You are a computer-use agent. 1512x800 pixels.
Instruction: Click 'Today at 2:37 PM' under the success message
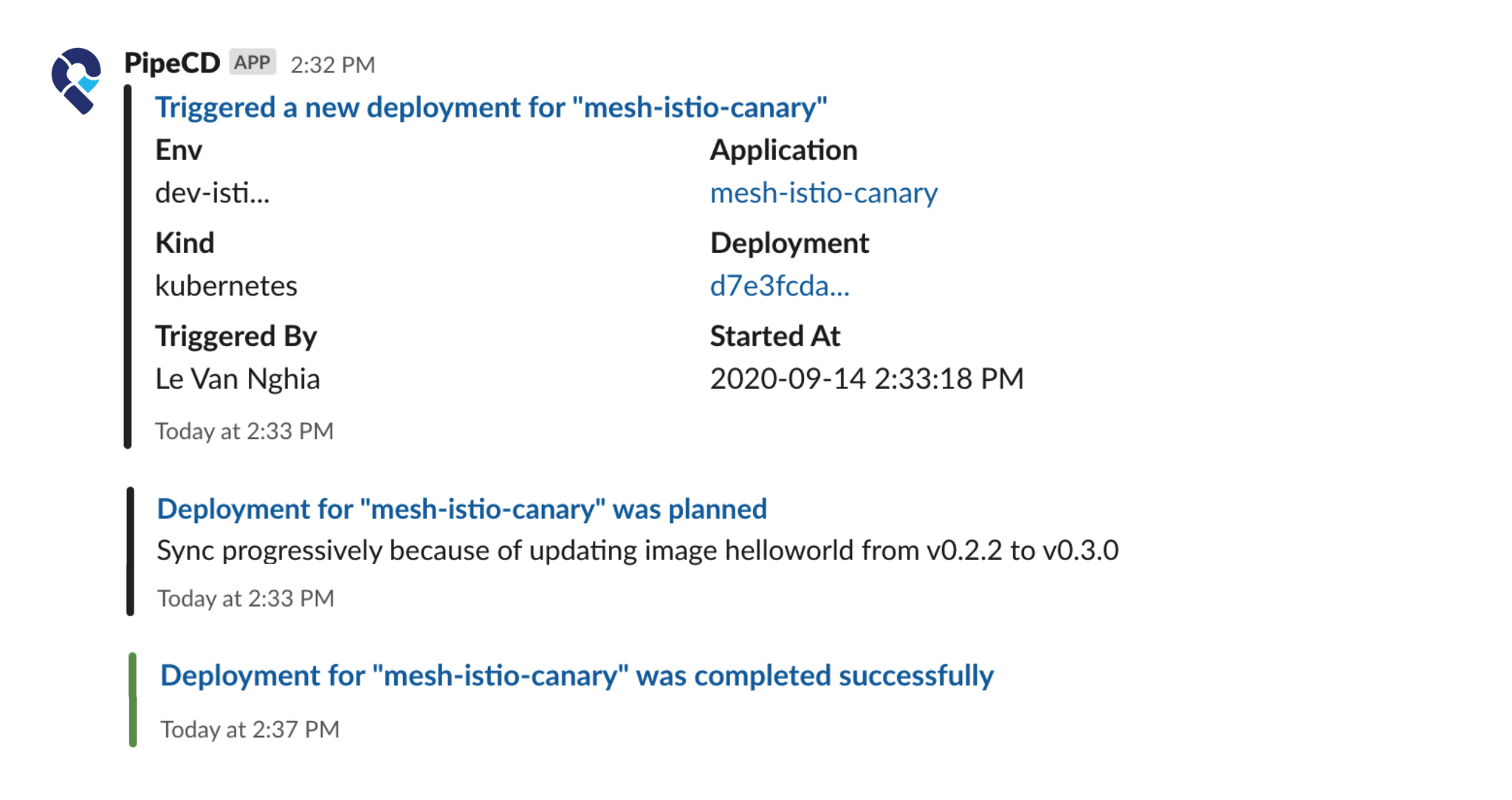(250, 729)
